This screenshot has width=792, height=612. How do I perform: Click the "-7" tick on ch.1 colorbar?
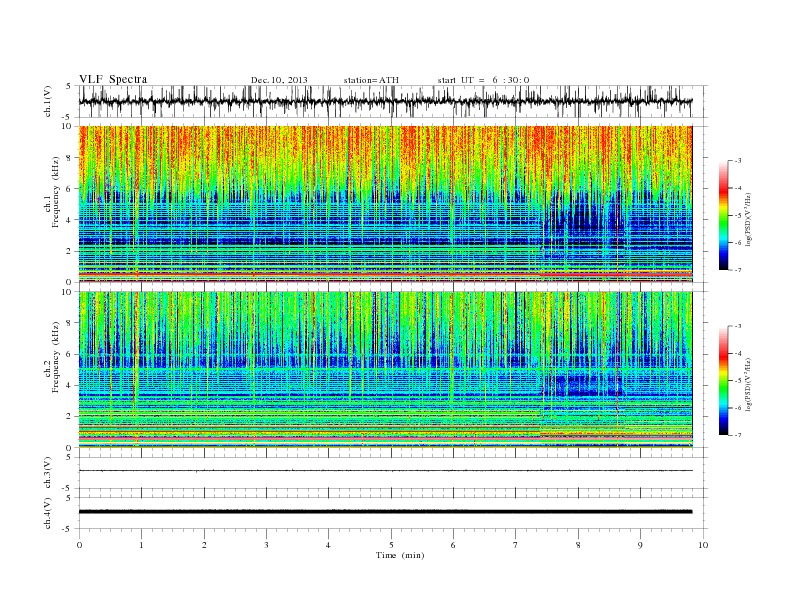tap(737, 270)
